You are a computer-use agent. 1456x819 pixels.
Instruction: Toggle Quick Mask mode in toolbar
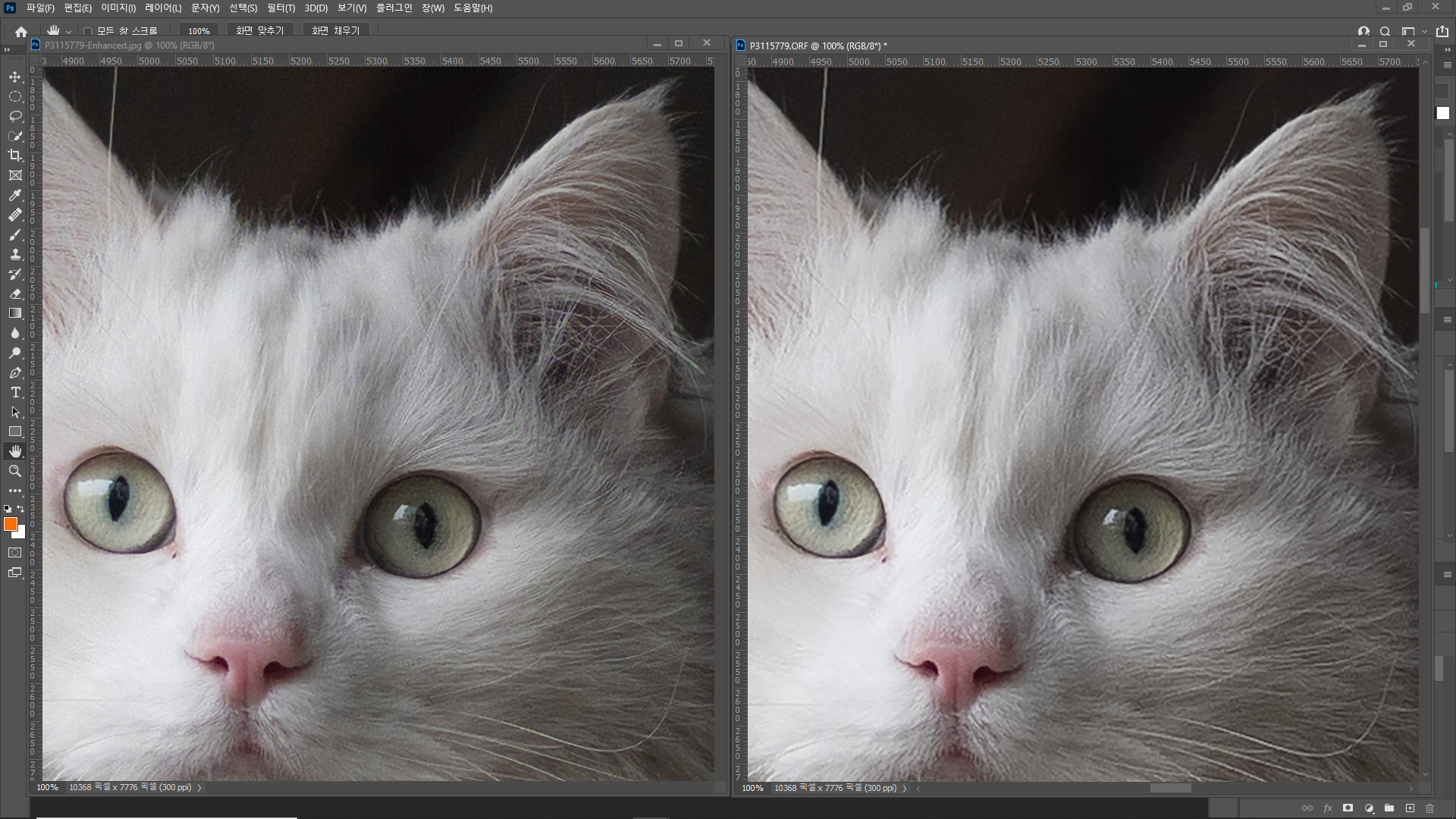click(x=15, y=553)
